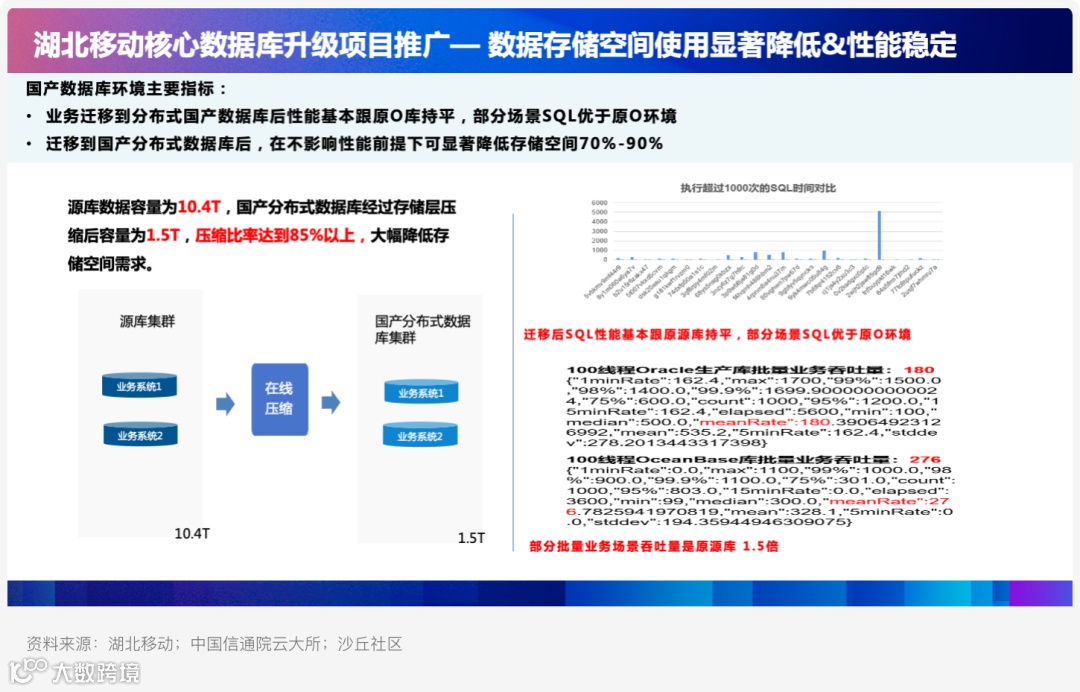Click the red 180 throughput value

919,370
